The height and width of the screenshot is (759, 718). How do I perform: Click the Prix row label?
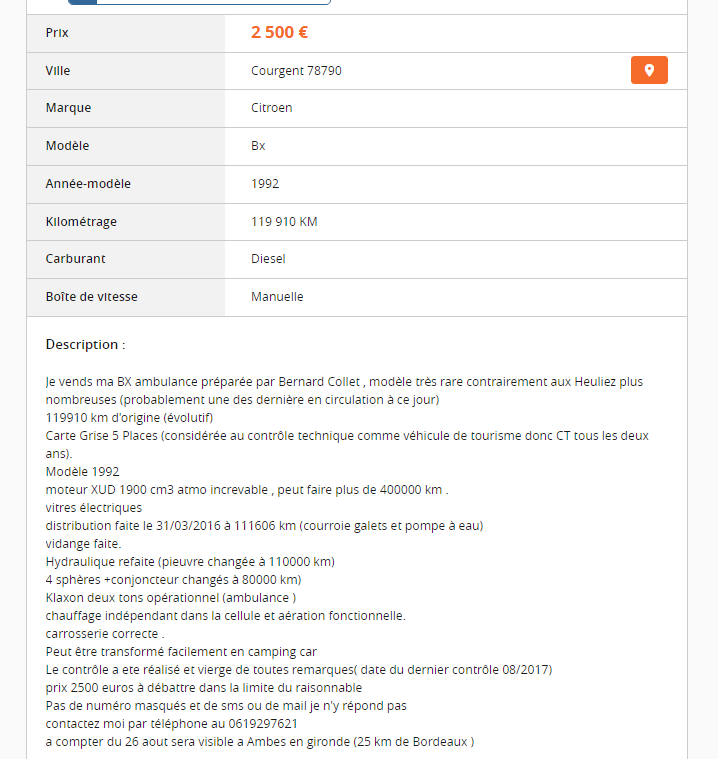coord(57,33)
